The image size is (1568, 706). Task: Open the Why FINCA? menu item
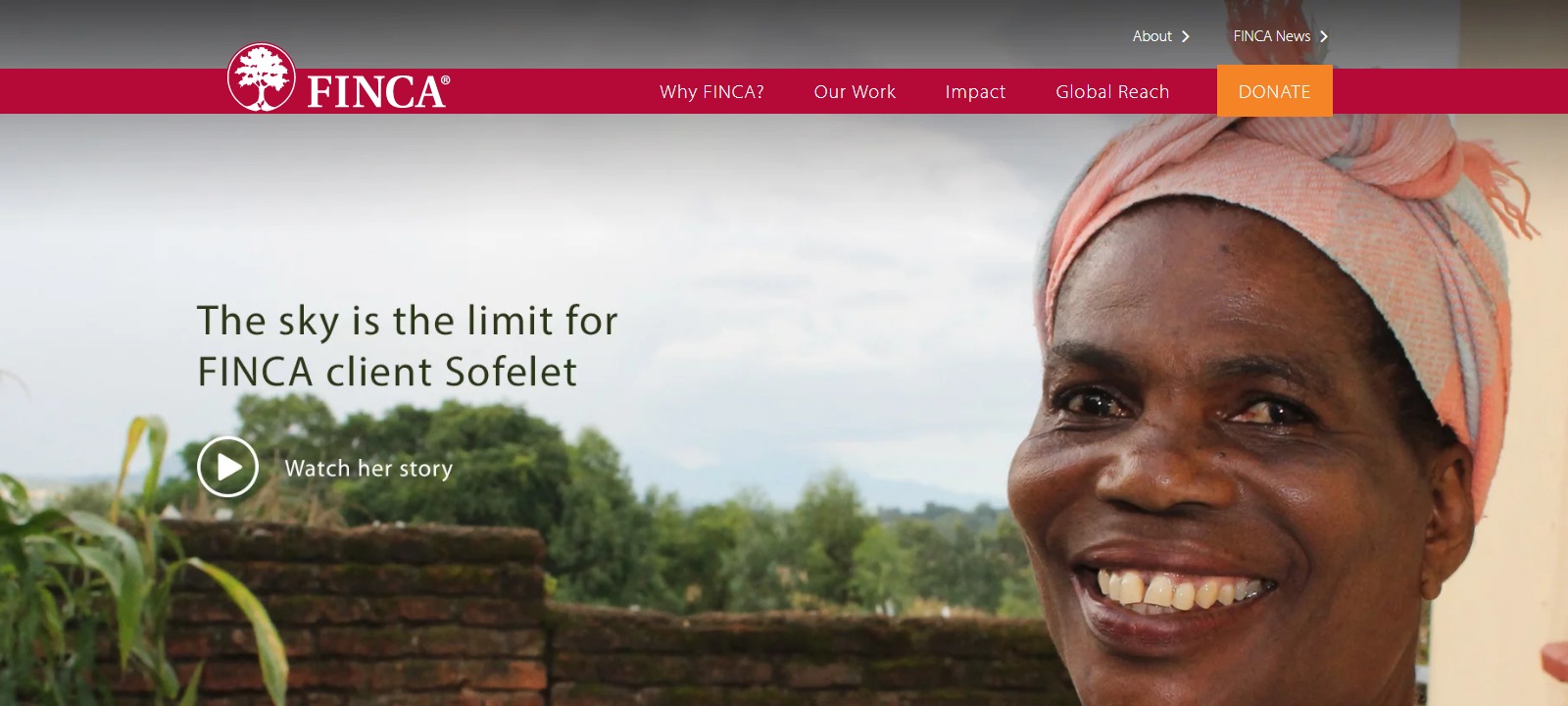pos(711,91)
